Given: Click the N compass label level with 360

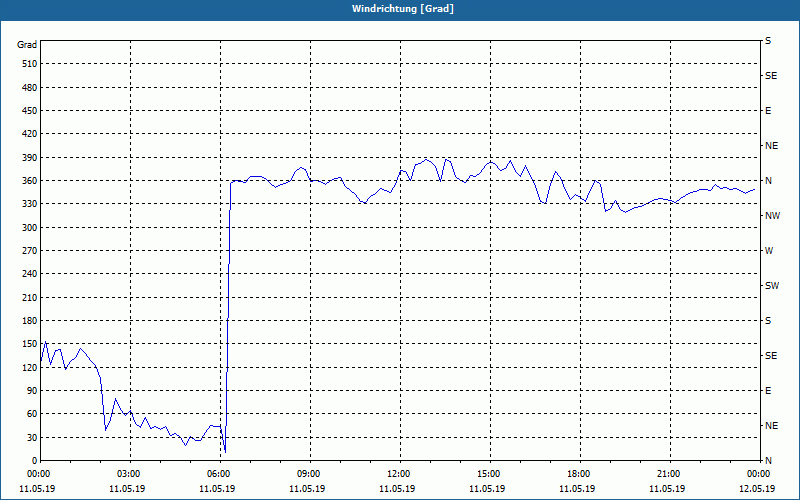Looking at the screenshot, I should coord(768,181).
